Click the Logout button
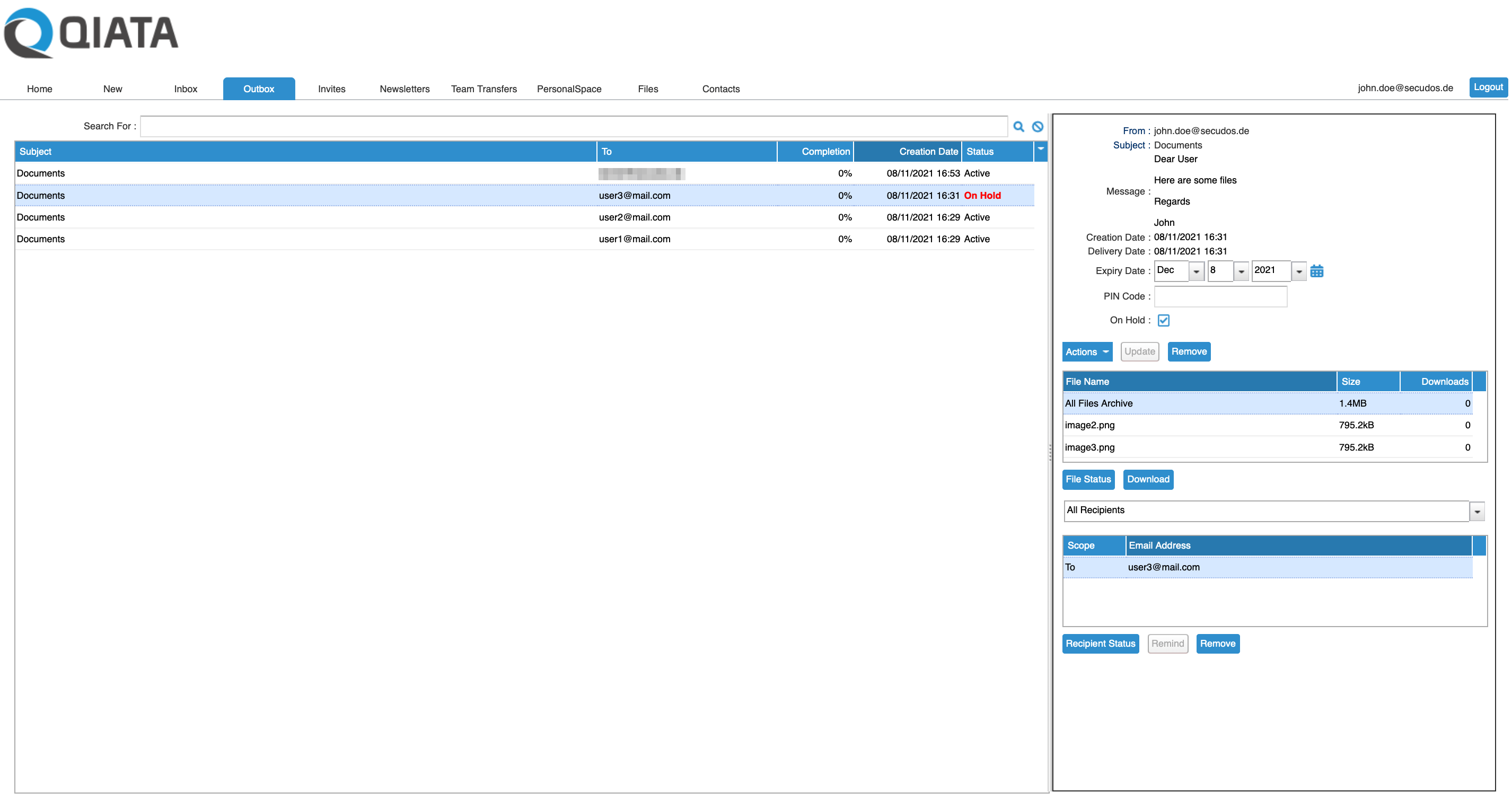Screen dimensions: 1512x801 pyautogui.click(x=1488, y=87)
